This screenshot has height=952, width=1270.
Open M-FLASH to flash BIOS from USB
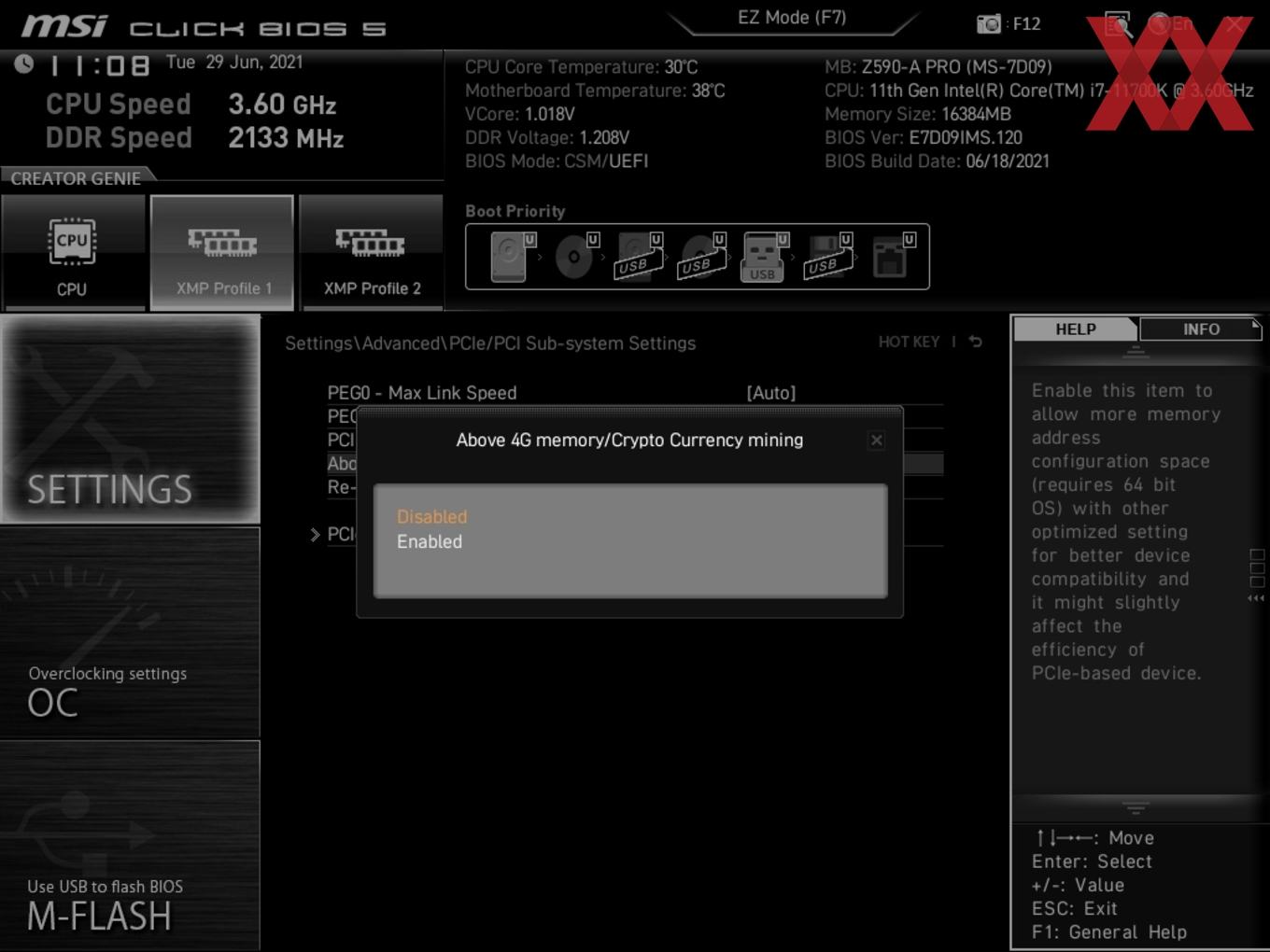click(130, 847)
